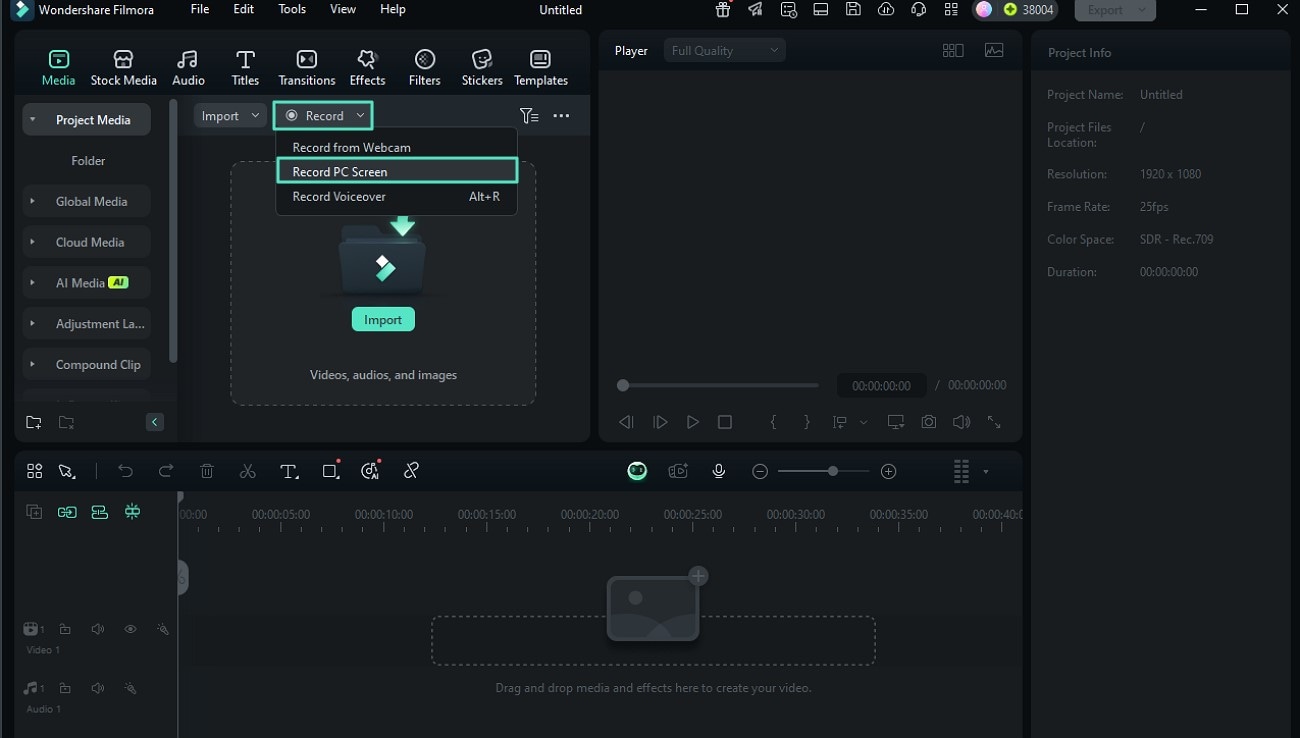Click the Stop button in player
The image size is (1300, 738).
tap(725, 422)
